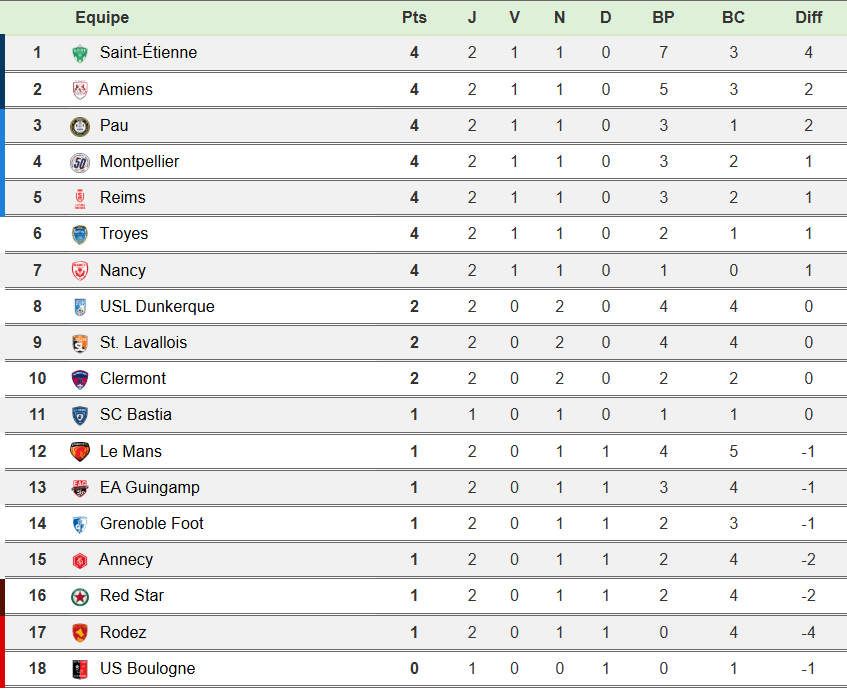Click the Diff column header
This screenshot has width=847, height=694.
pyautogui.click(x=808, y=18)
